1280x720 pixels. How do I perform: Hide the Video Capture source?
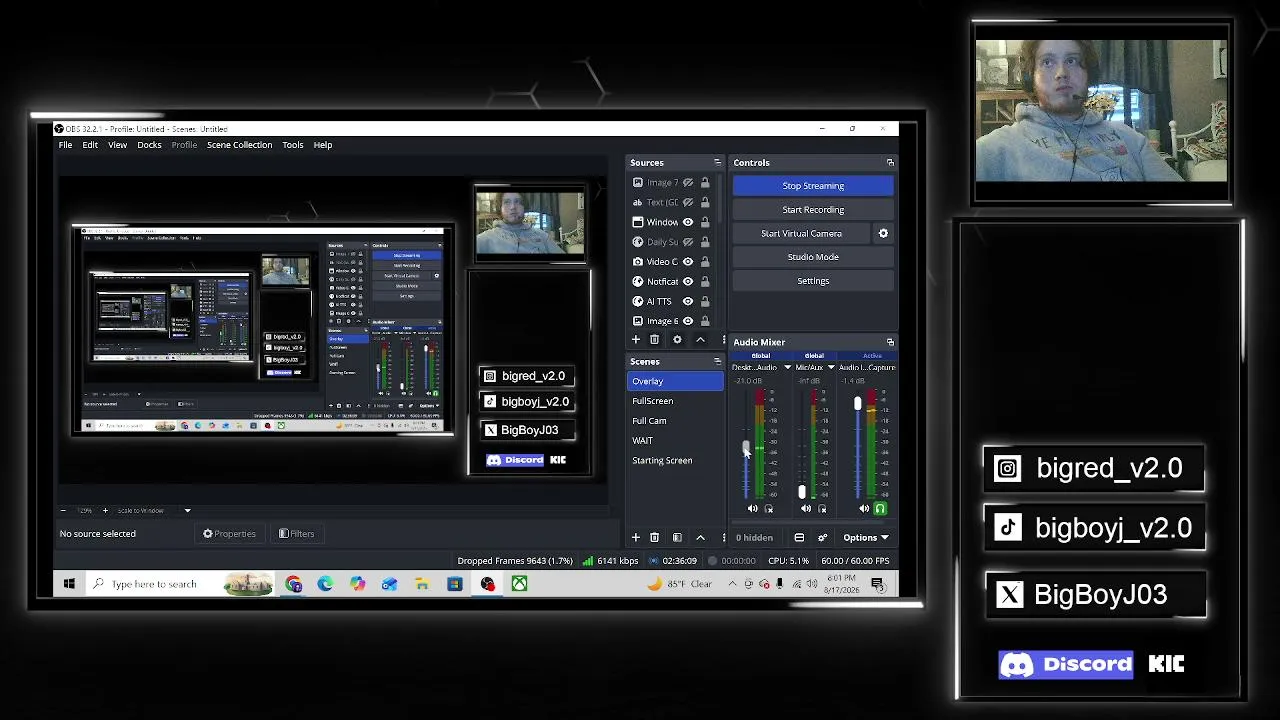(x=688, y=262)
